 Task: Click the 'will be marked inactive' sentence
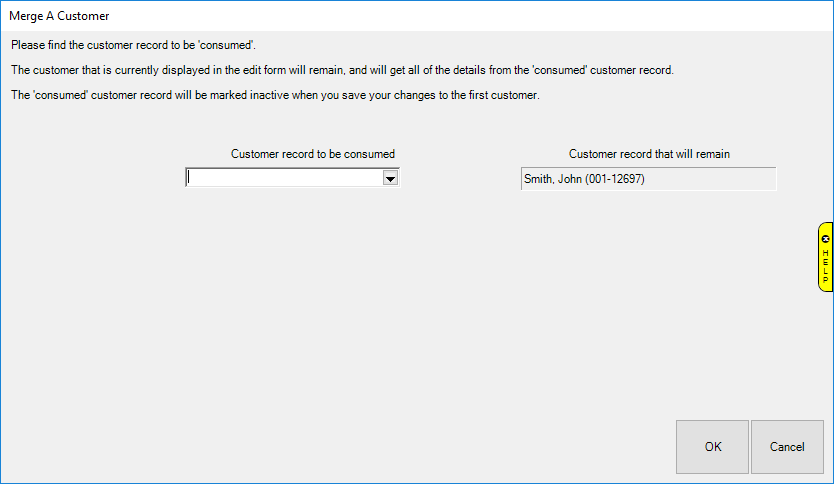pyautogui.click(x=275, y=96)
